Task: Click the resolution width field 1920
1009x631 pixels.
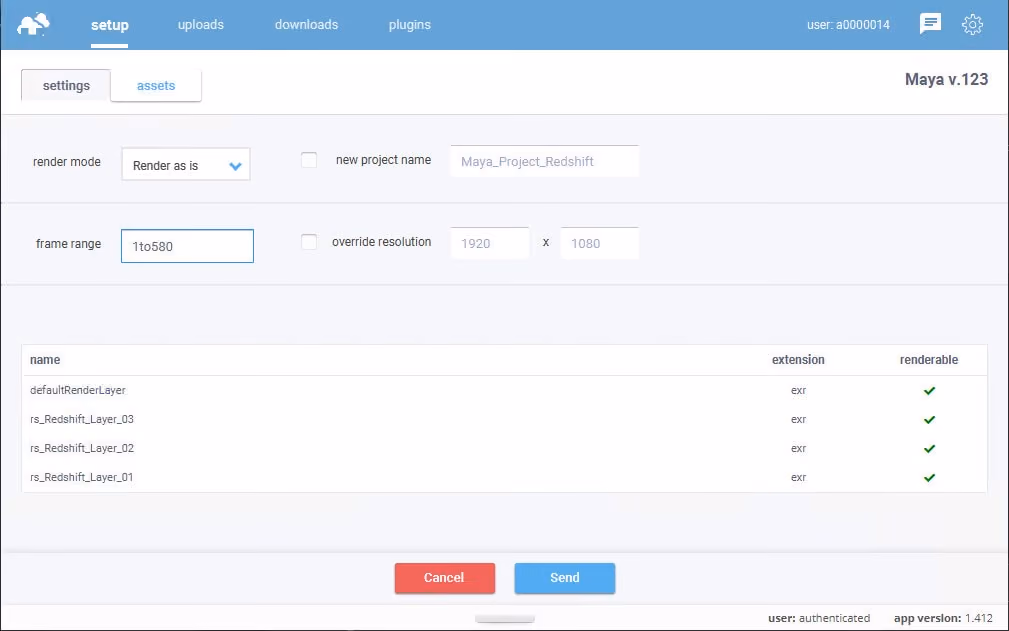Action: (x=490, y=243)
